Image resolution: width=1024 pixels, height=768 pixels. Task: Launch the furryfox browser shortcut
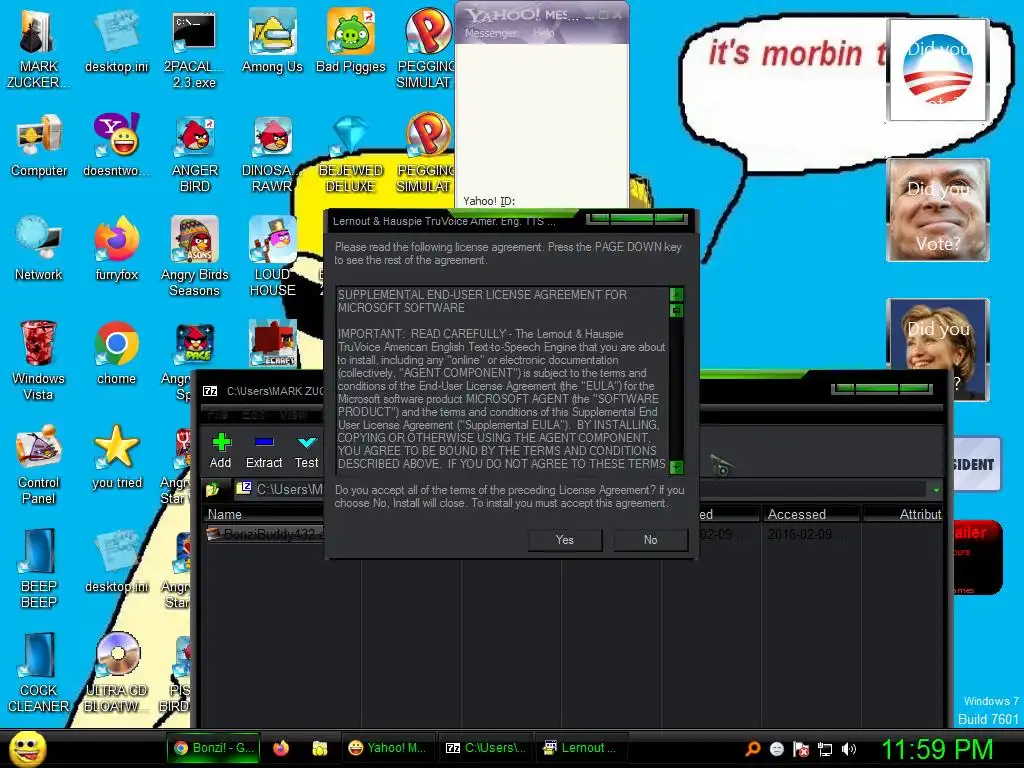click(x=116, y=249)
